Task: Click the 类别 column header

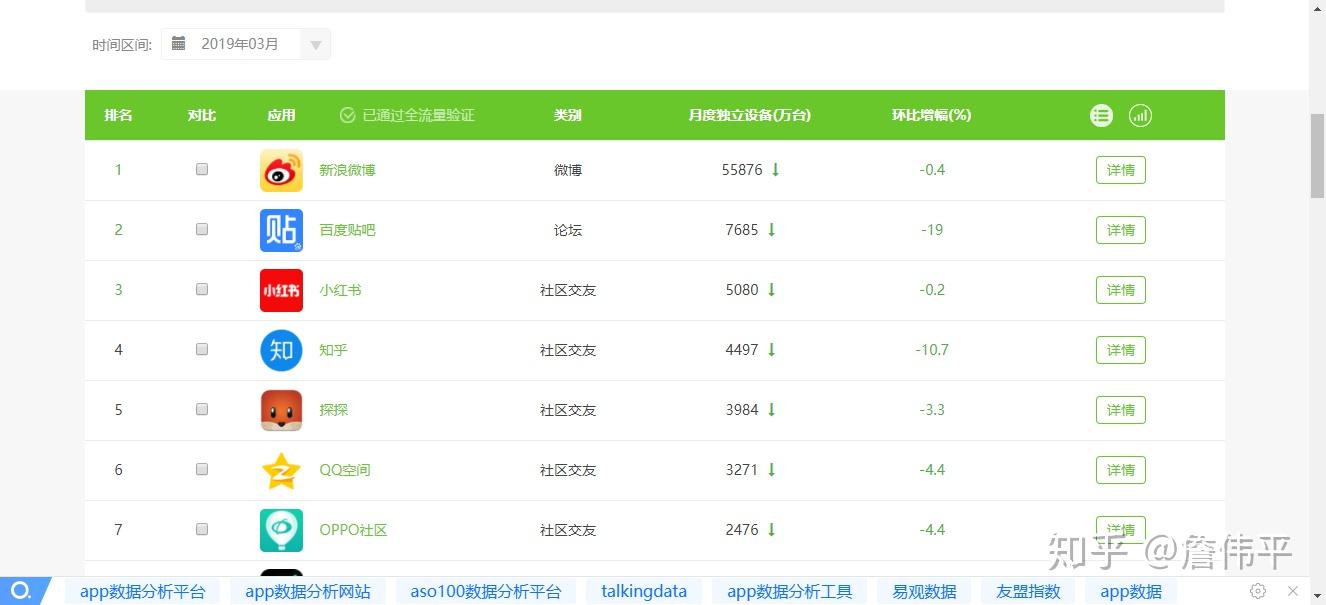Action: pyautogui.click(x=568, y=115)
